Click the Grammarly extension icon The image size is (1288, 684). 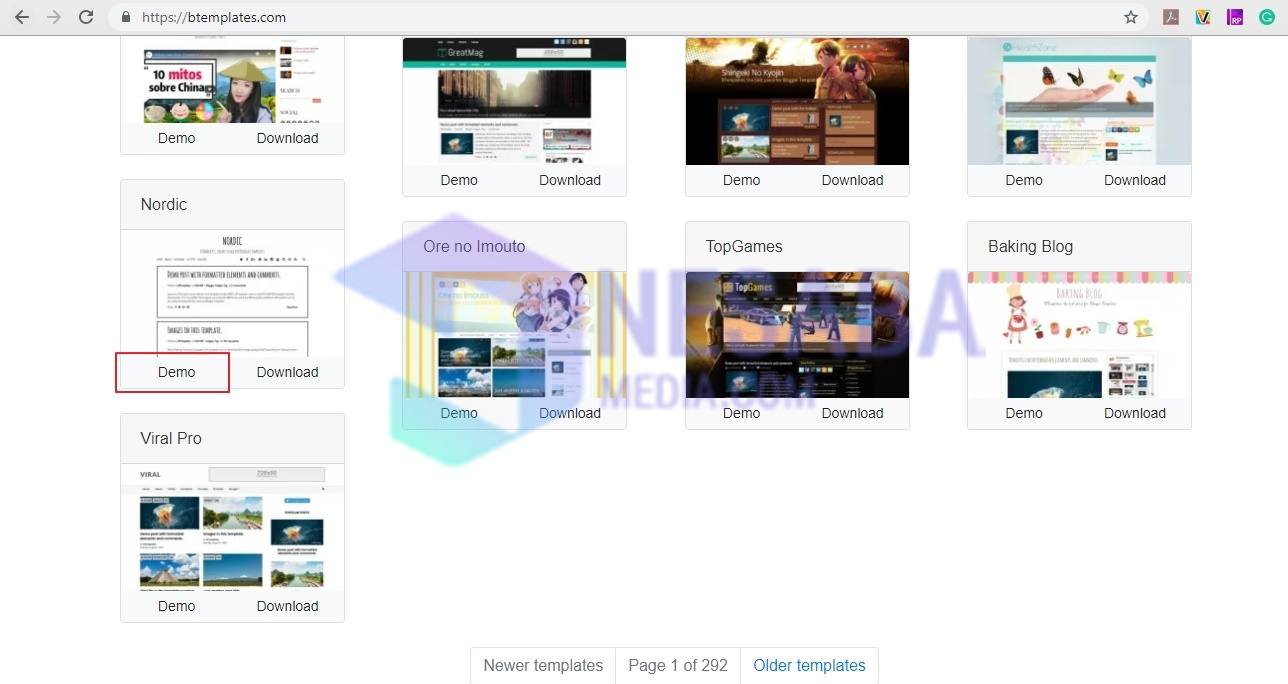(x=1267, y=17)
